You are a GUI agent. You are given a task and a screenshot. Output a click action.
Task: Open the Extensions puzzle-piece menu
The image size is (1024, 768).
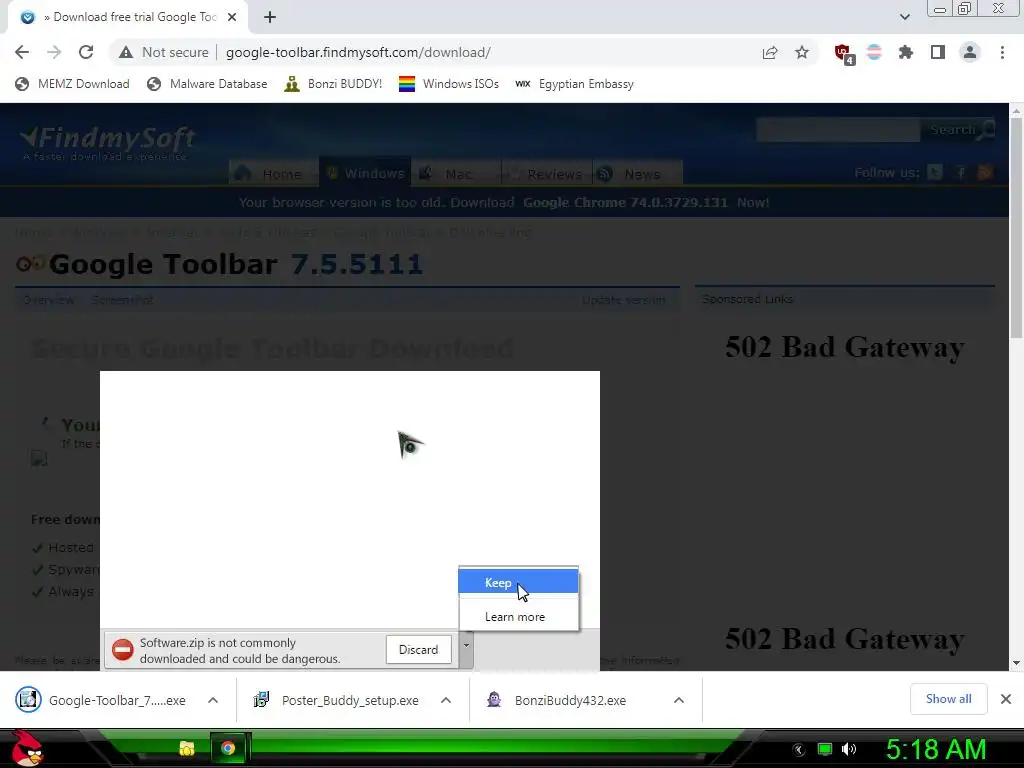click(x=906, y=52)
